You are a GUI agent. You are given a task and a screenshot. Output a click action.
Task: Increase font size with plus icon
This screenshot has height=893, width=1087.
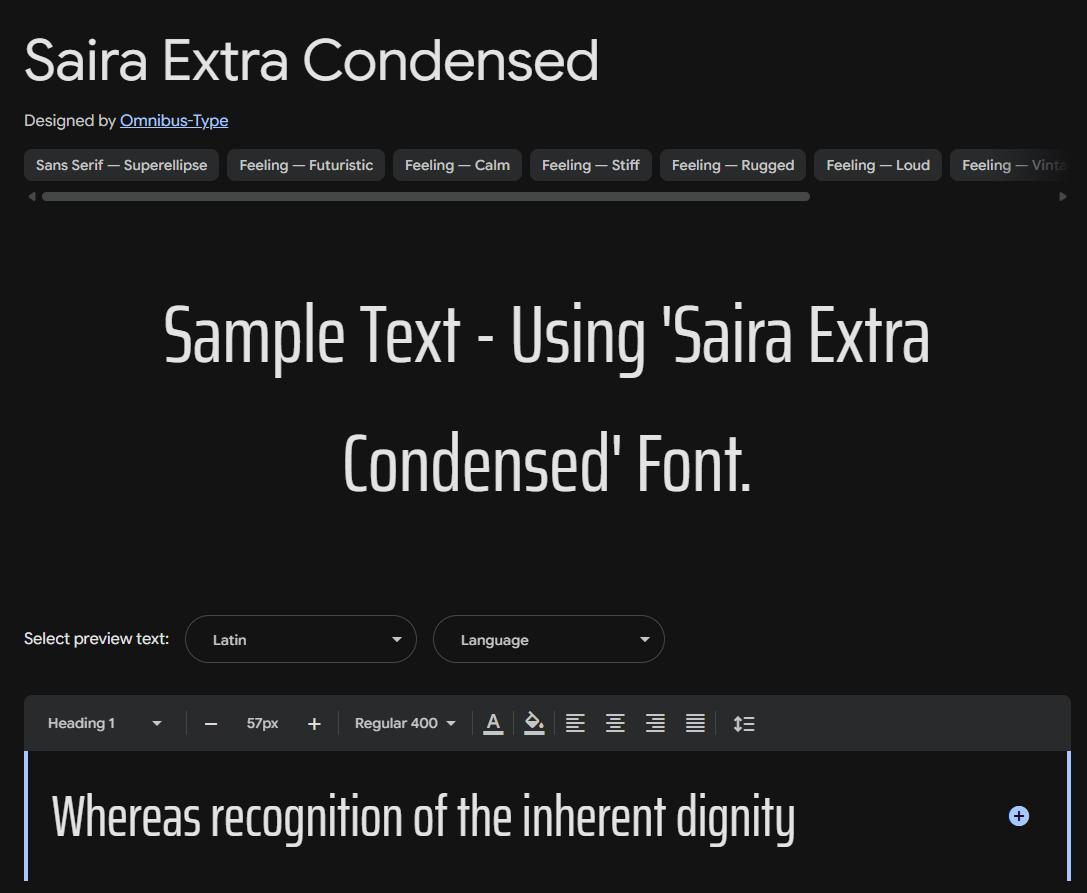(x=314, y=724)
